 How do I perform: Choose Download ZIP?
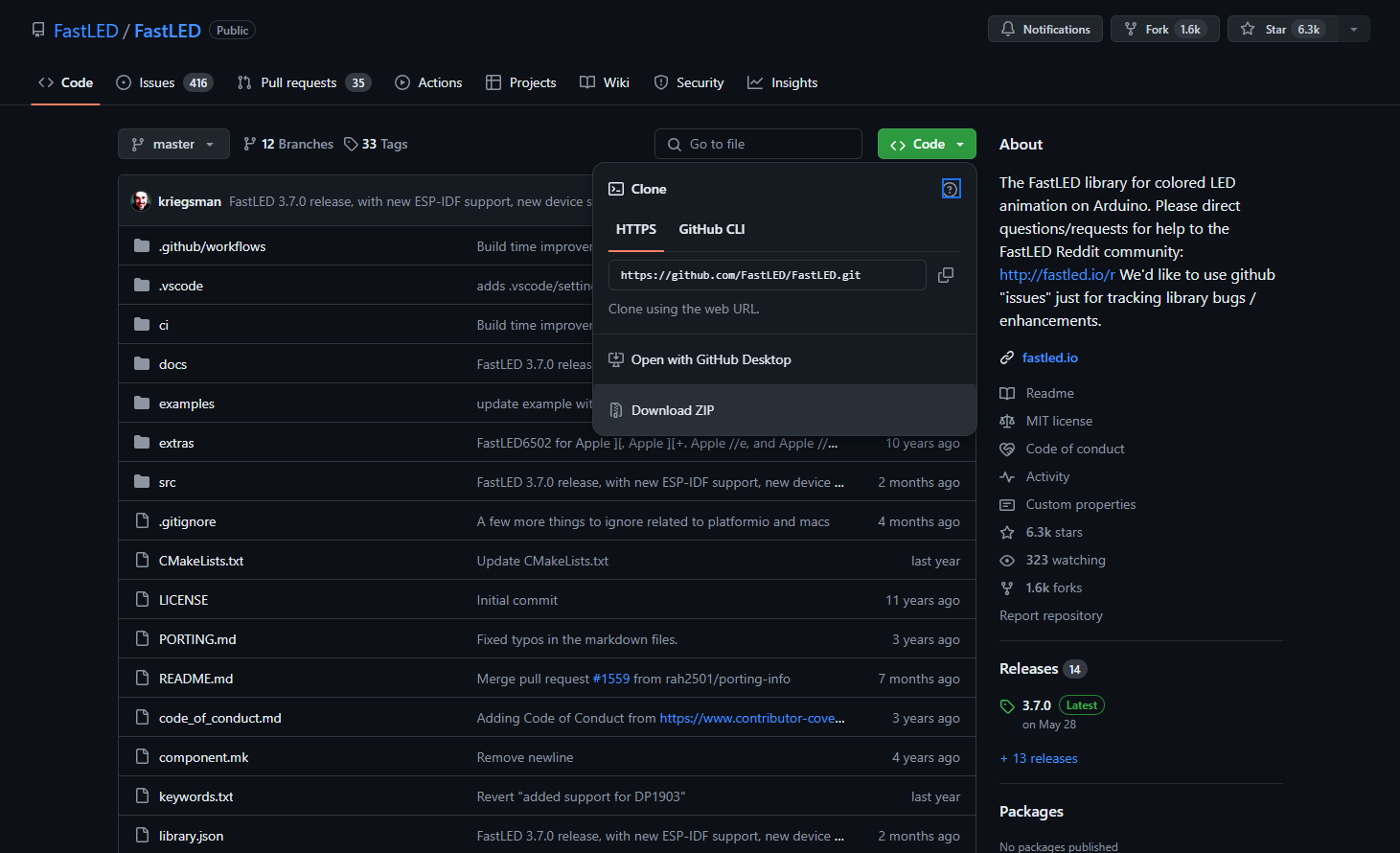(785, 410)
